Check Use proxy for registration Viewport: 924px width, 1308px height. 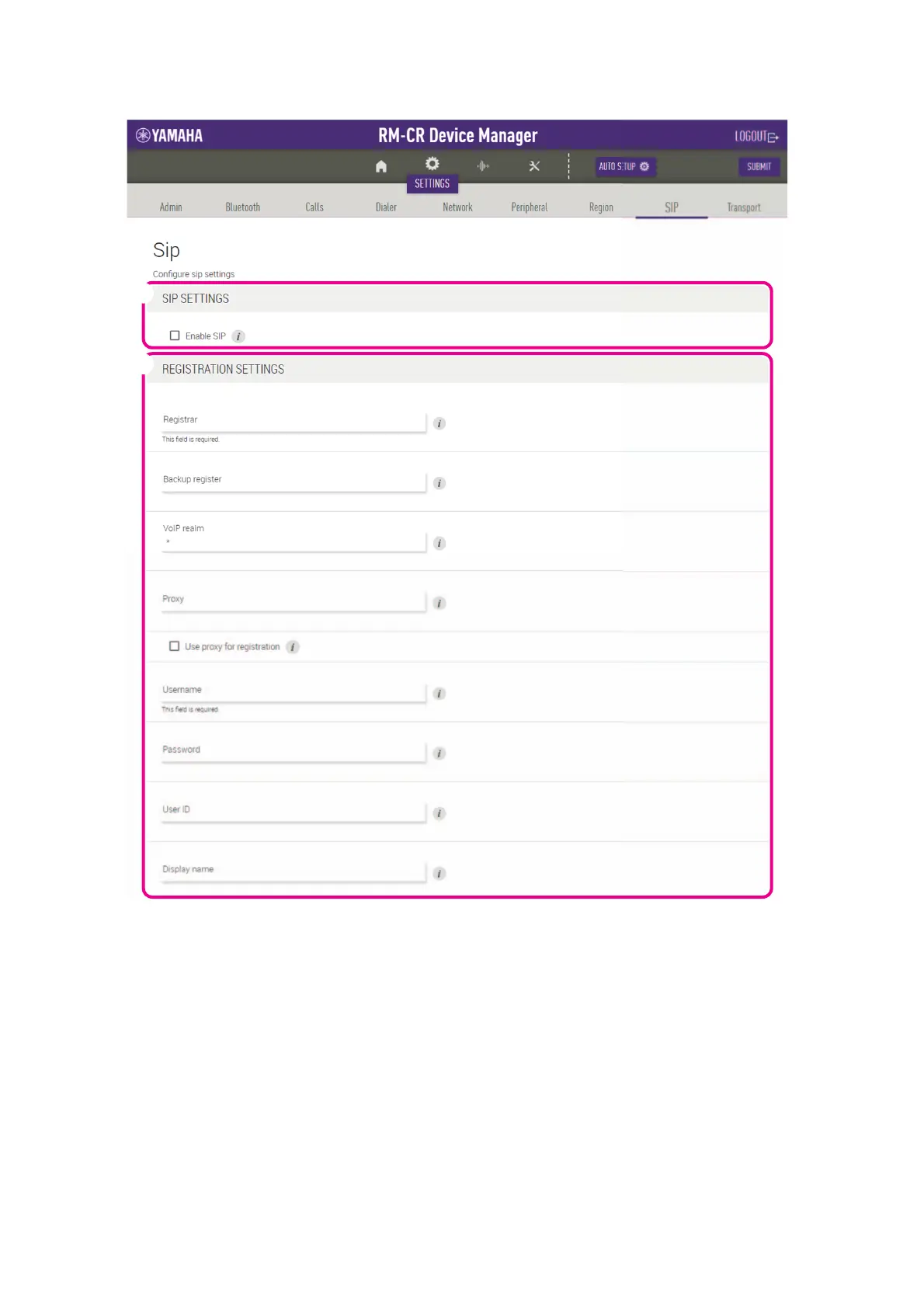[x=175, y=646]
